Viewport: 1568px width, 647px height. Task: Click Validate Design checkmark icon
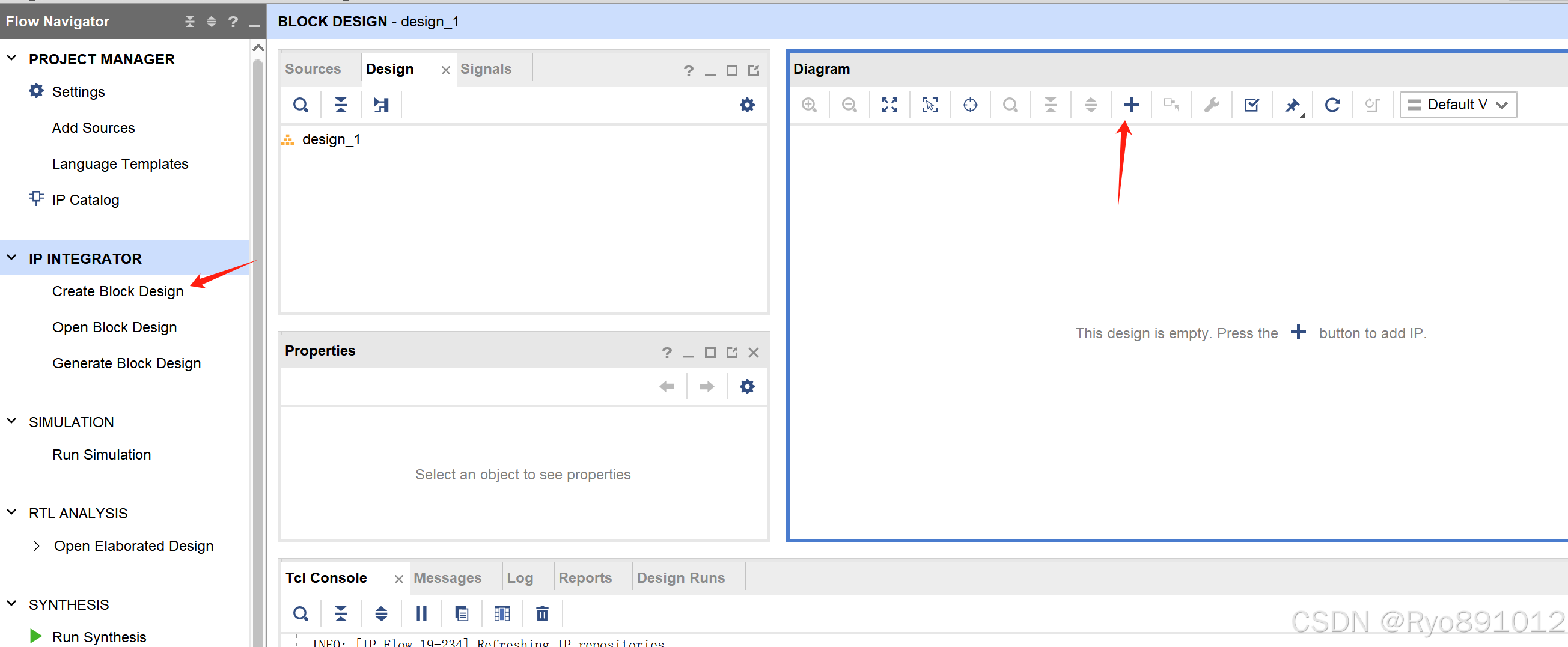click(1251, 105)
